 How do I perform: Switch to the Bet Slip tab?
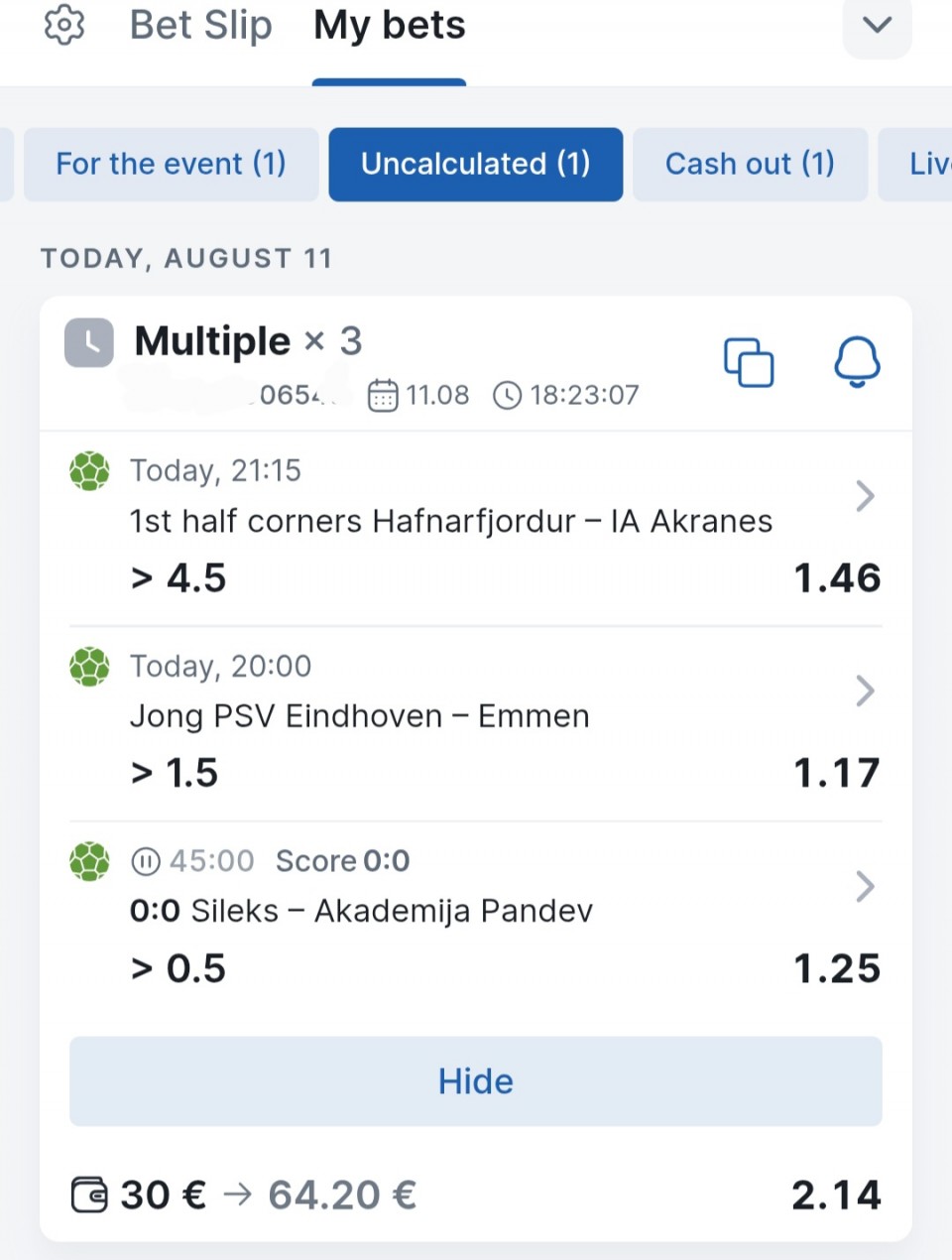201,25
